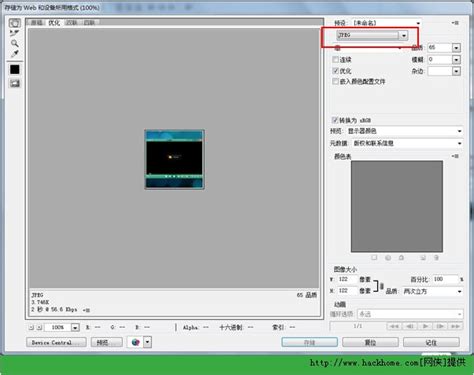
Task: Enable 嵌入颜色配置文件 checkbox
Action: pos(336,81)
